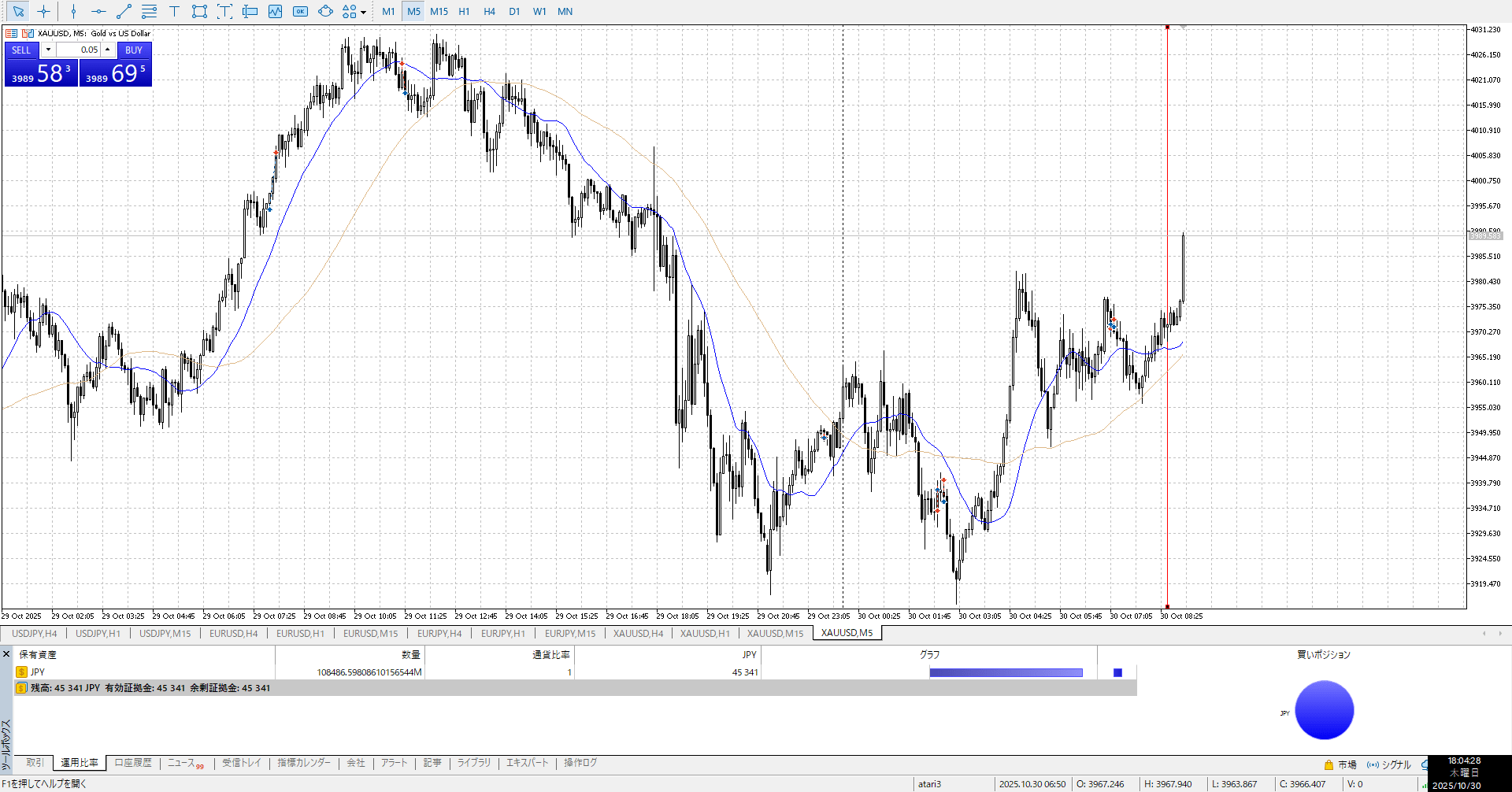1512x792 pixels.
Task: Decrease lot volume with down arrow
Action: [x=48, y=50]
